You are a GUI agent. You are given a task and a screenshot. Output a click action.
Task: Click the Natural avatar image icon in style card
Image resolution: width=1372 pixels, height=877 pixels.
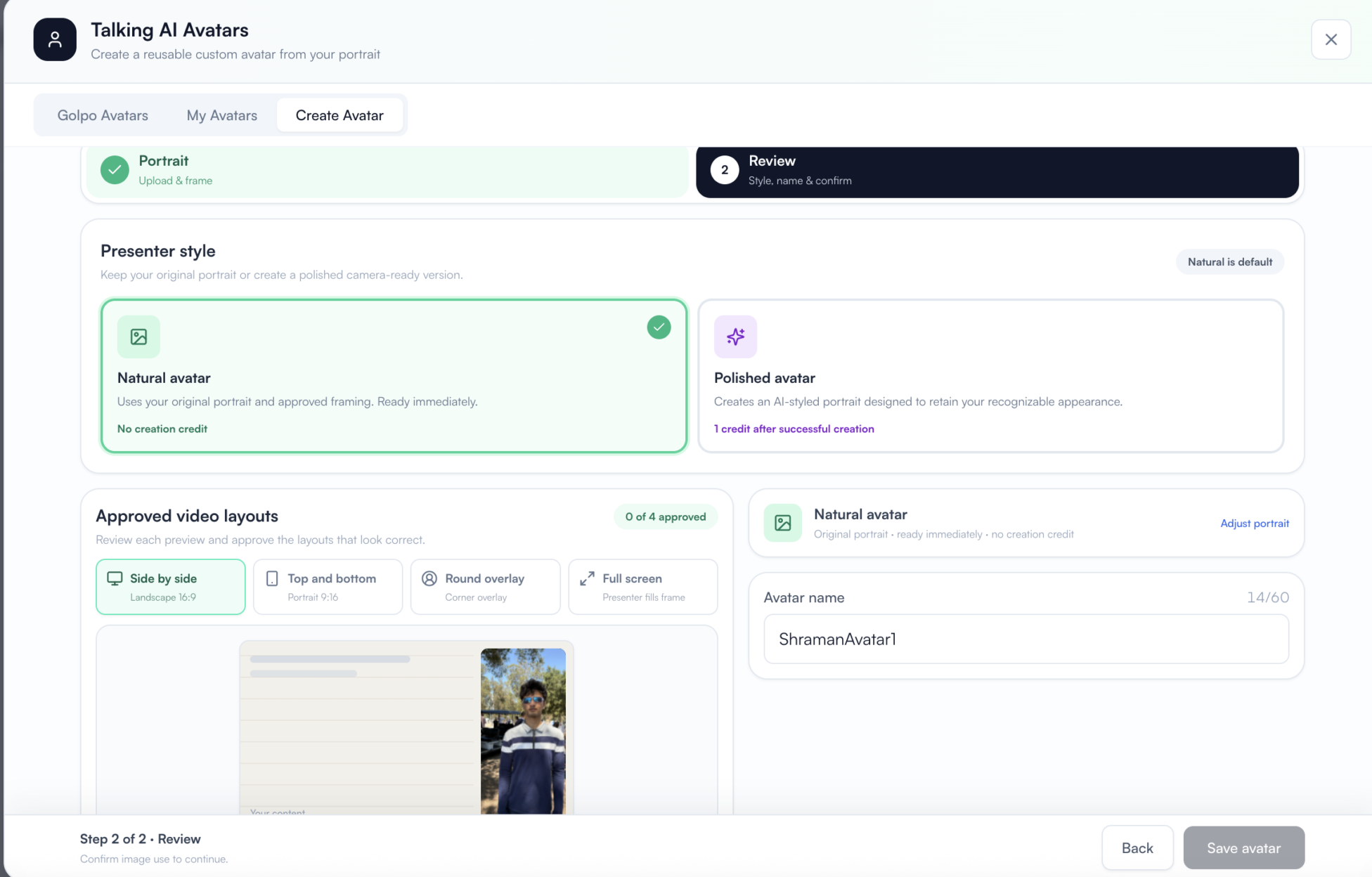[x=138, y=337]
